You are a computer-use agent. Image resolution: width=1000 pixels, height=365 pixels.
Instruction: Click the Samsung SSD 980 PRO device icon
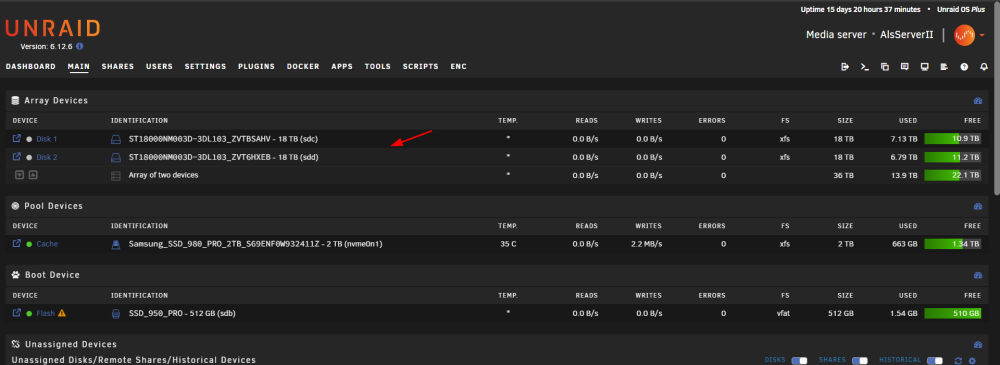[115, 244]
